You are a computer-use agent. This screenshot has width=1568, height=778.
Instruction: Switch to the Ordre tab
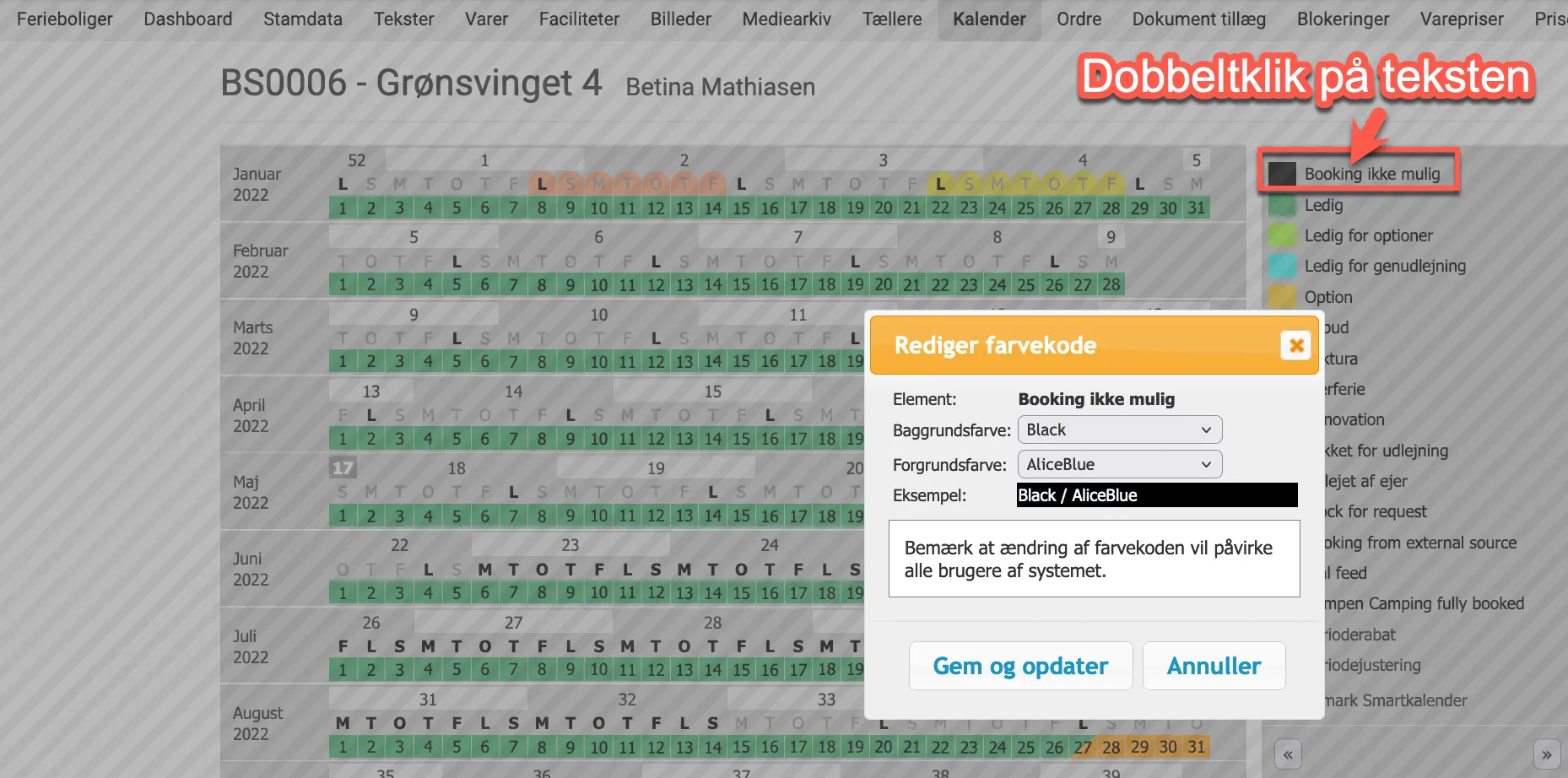pyautogui.click(x=1079, y=19)
